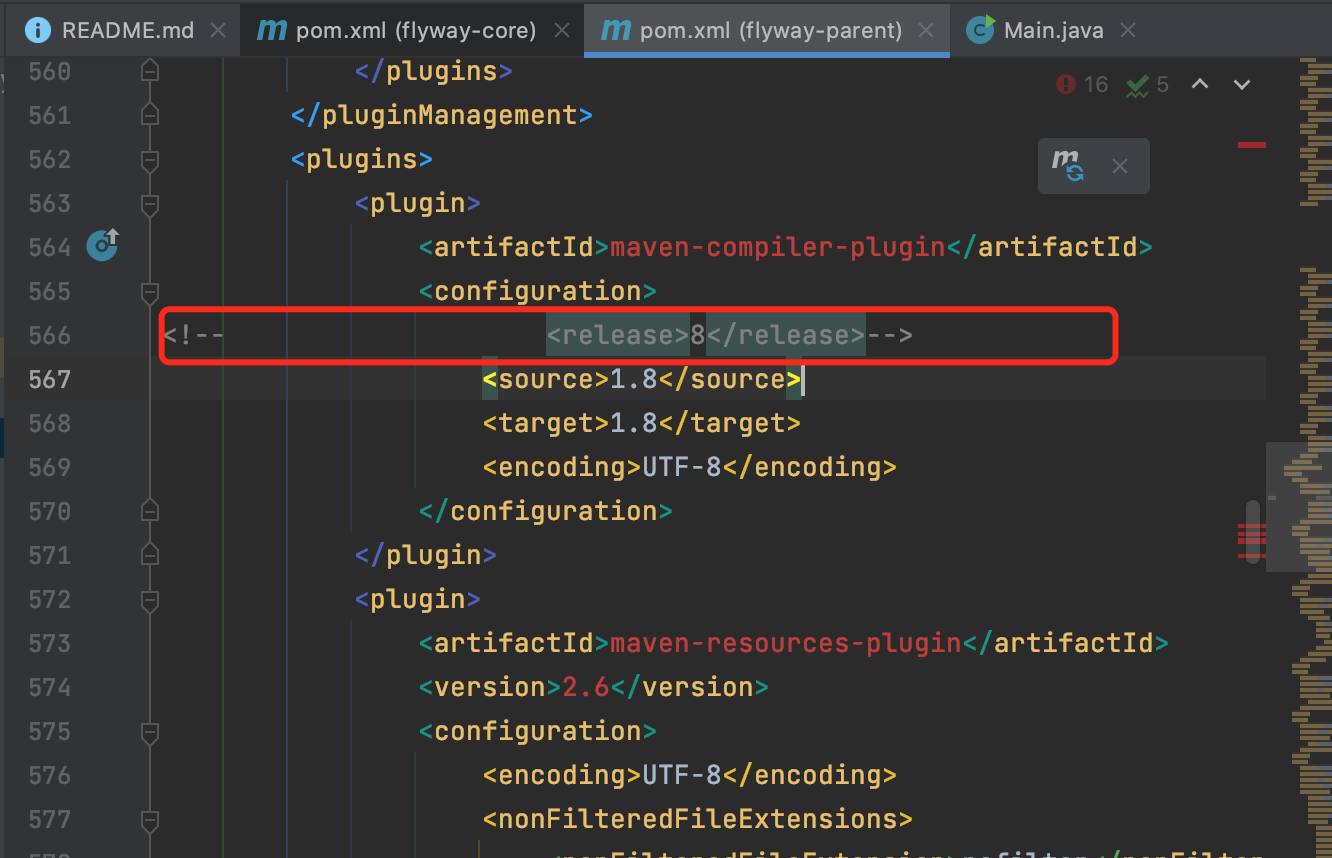Place cursor in source 1.8 value
The image size is (1332, 858).
634,379
